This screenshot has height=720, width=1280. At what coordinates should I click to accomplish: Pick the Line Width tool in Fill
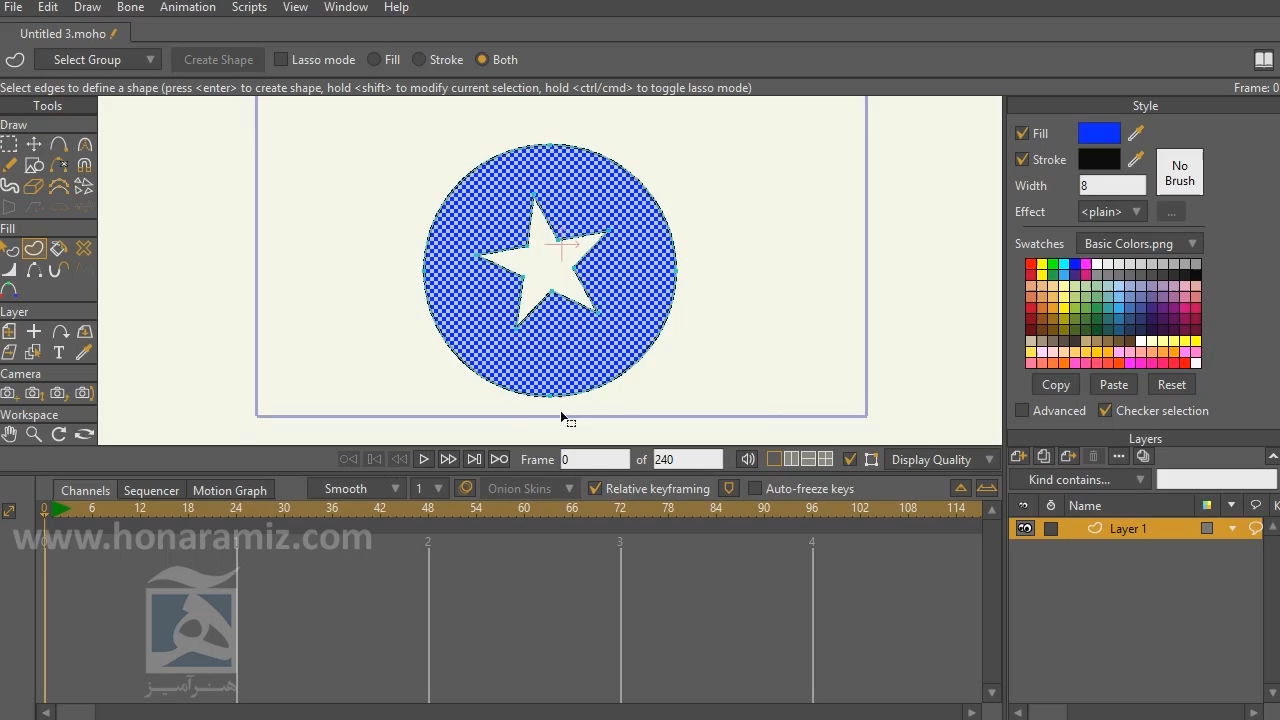coord(9,269)
